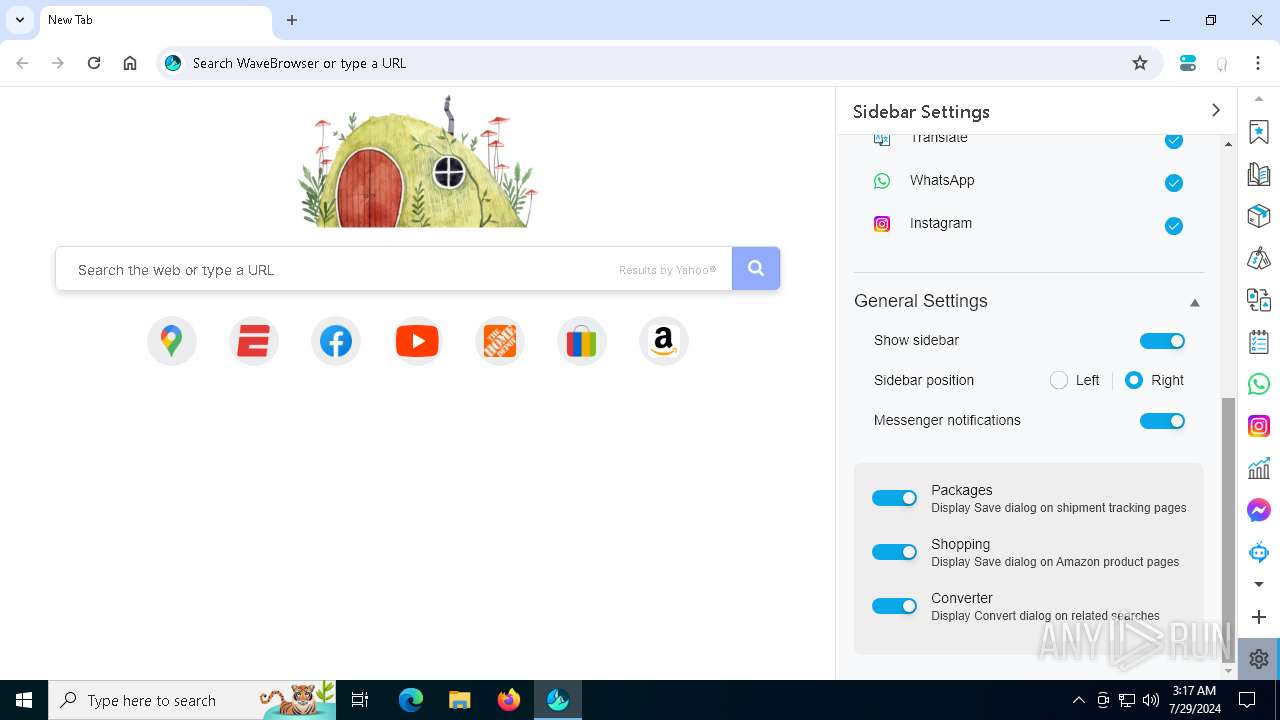
Task: Turn off Show sidebar toggle
Action: [1162, 341]
